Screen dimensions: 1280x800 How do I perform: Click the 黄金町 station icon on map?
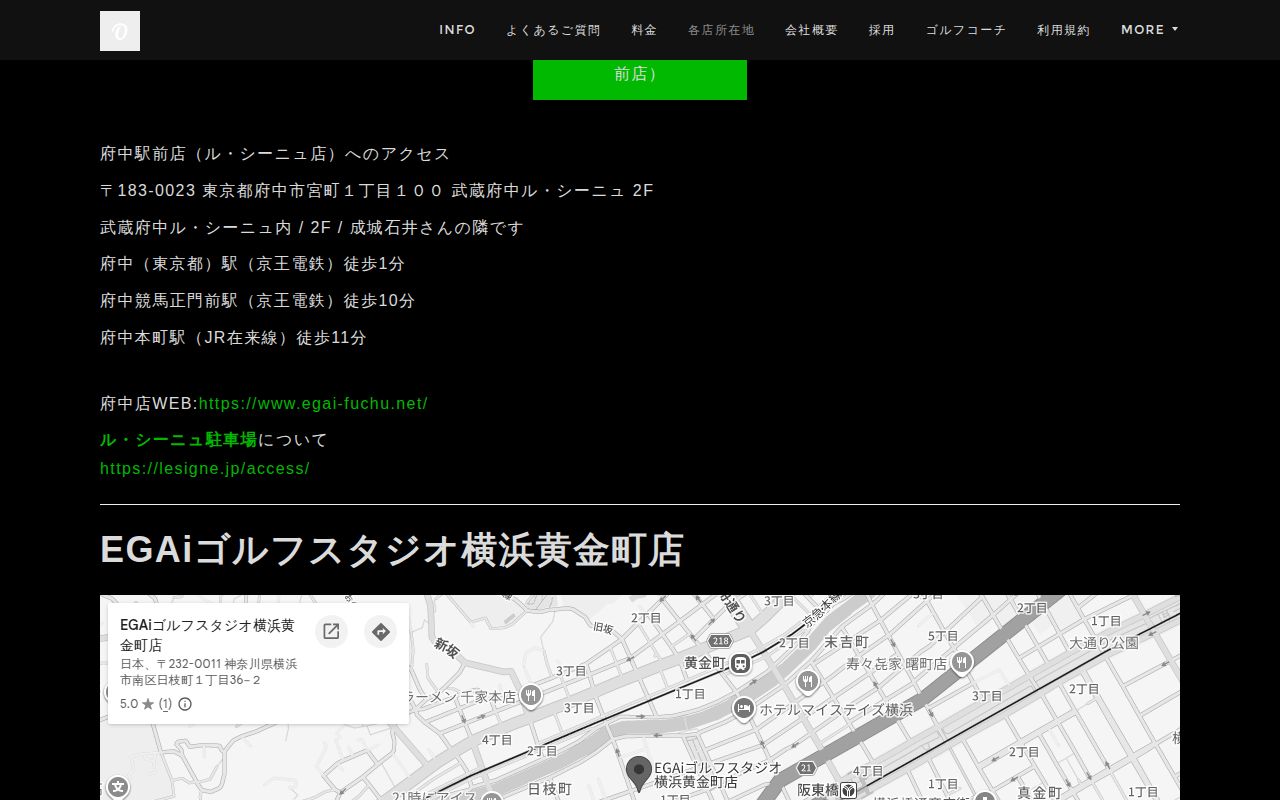[740, 663]
